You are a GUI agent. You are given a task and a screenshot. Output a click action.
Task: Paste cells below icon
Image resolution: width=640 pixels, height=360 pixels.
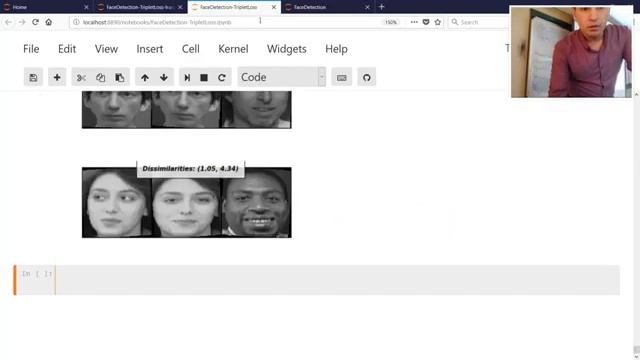click(x=120, y=77)
